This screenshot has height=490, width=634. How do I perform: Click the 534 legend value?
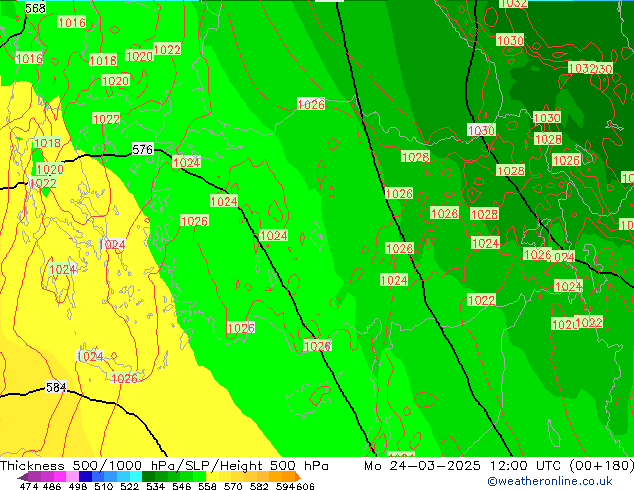(155, 486)
